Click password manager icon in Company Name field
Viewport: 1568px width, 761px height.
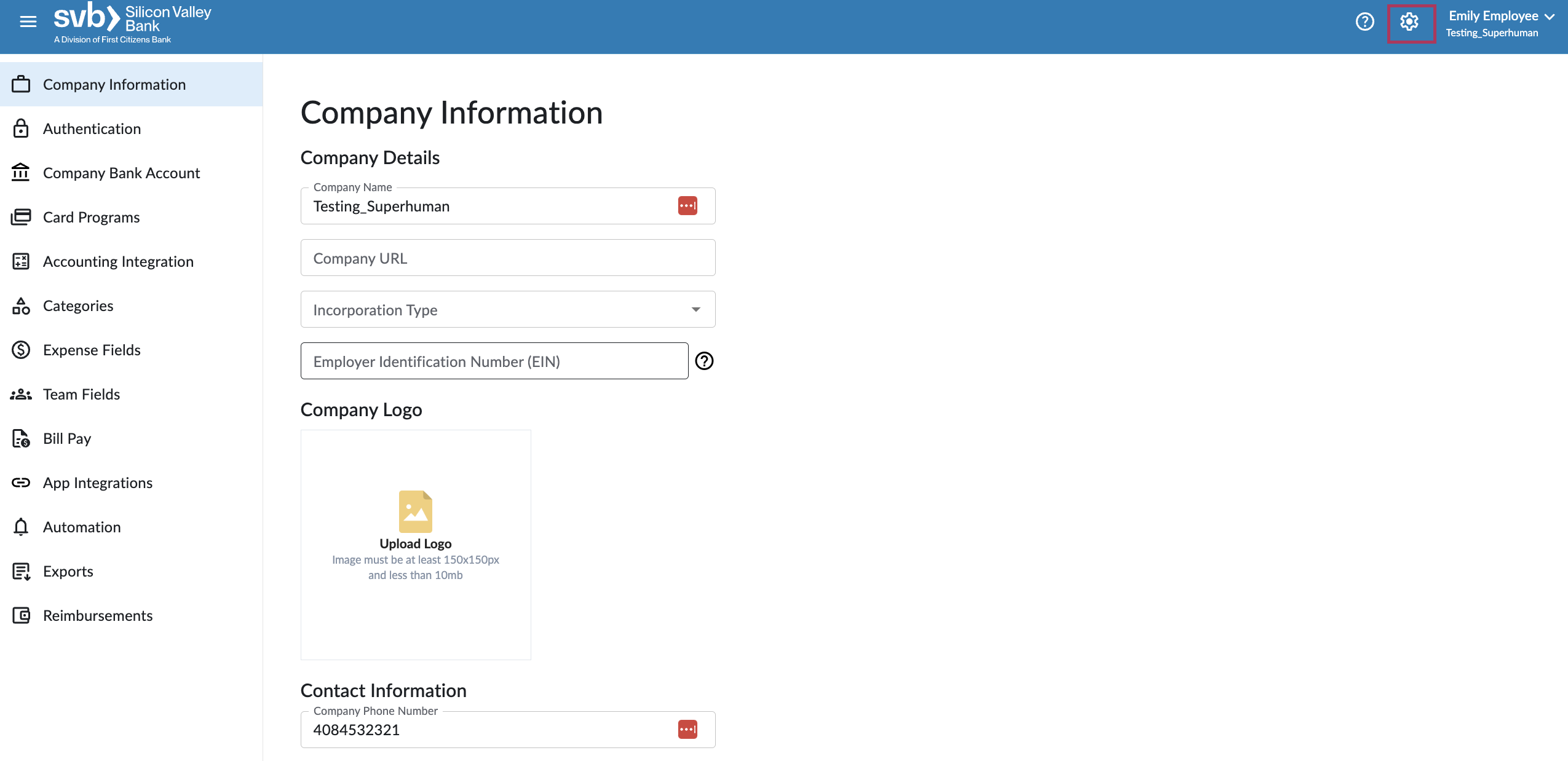687,206
